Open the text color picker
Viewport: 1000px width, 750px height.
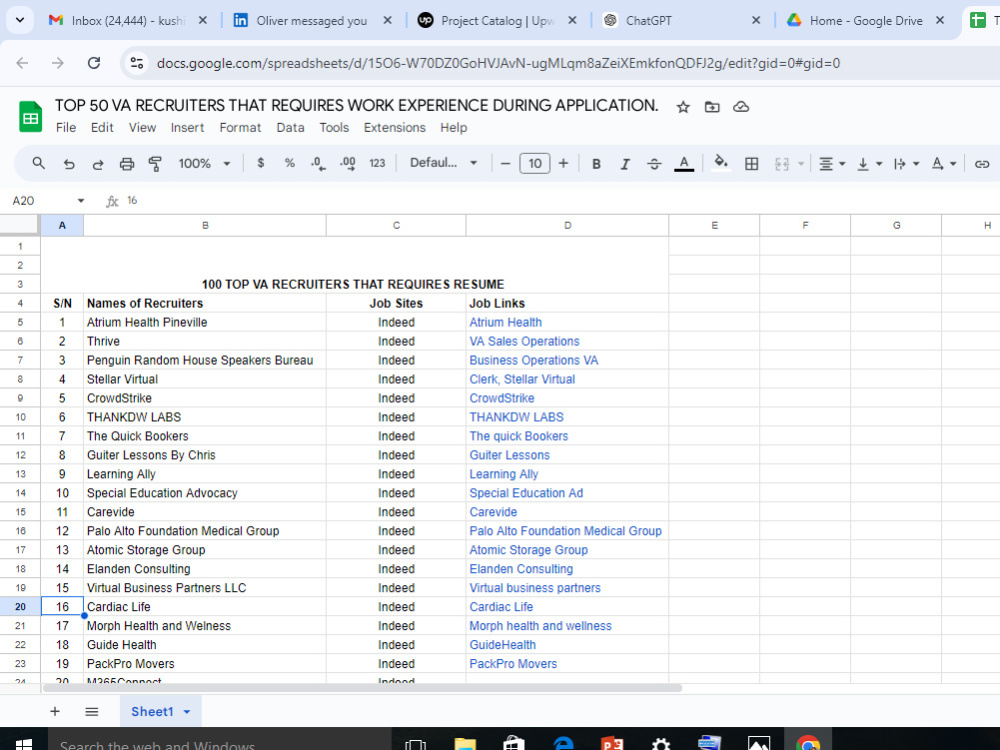point(684,164)
